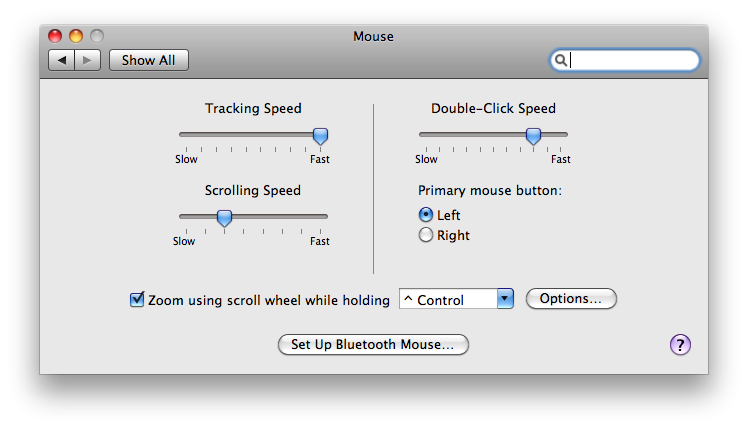Image resolution: width=748 pixels, height=429 pixels.
Task: Click the magnifying glass search icon
Action: (x=561, y=60)
